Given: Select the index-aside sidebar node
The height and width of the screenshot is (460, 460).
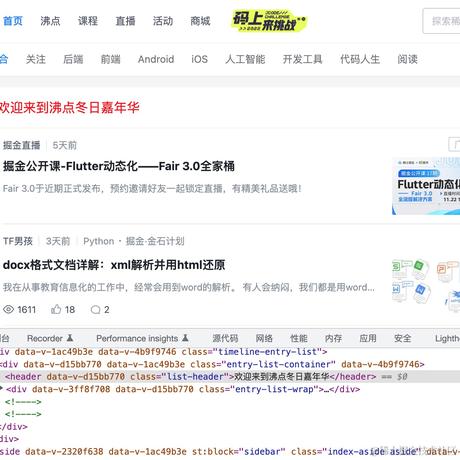Looking at the screenshot, I should [230, 452].
